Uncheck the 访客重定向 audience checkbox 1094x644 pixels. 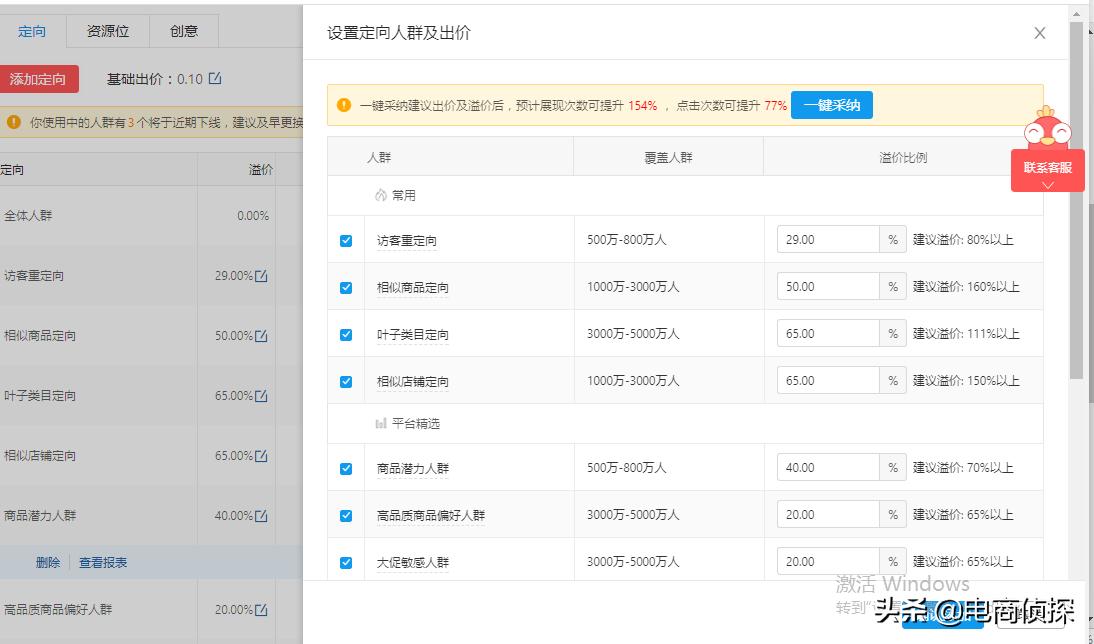pyautogui.click(x=345, y=240)
